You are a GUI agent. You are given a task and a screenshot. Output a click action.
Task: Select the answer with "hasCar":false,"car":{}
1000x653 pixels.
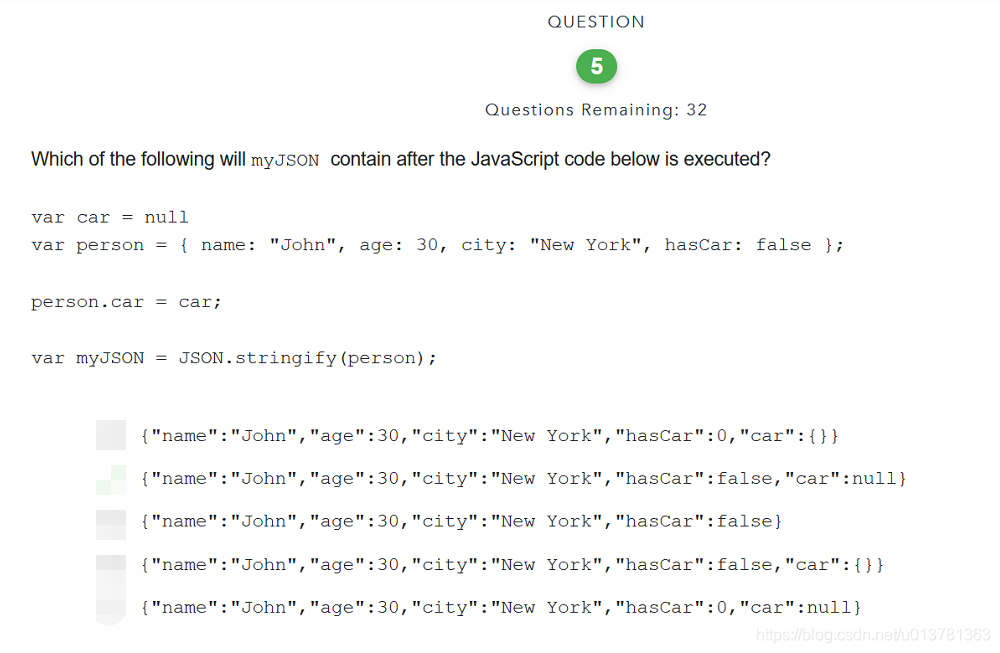[510, 564]
